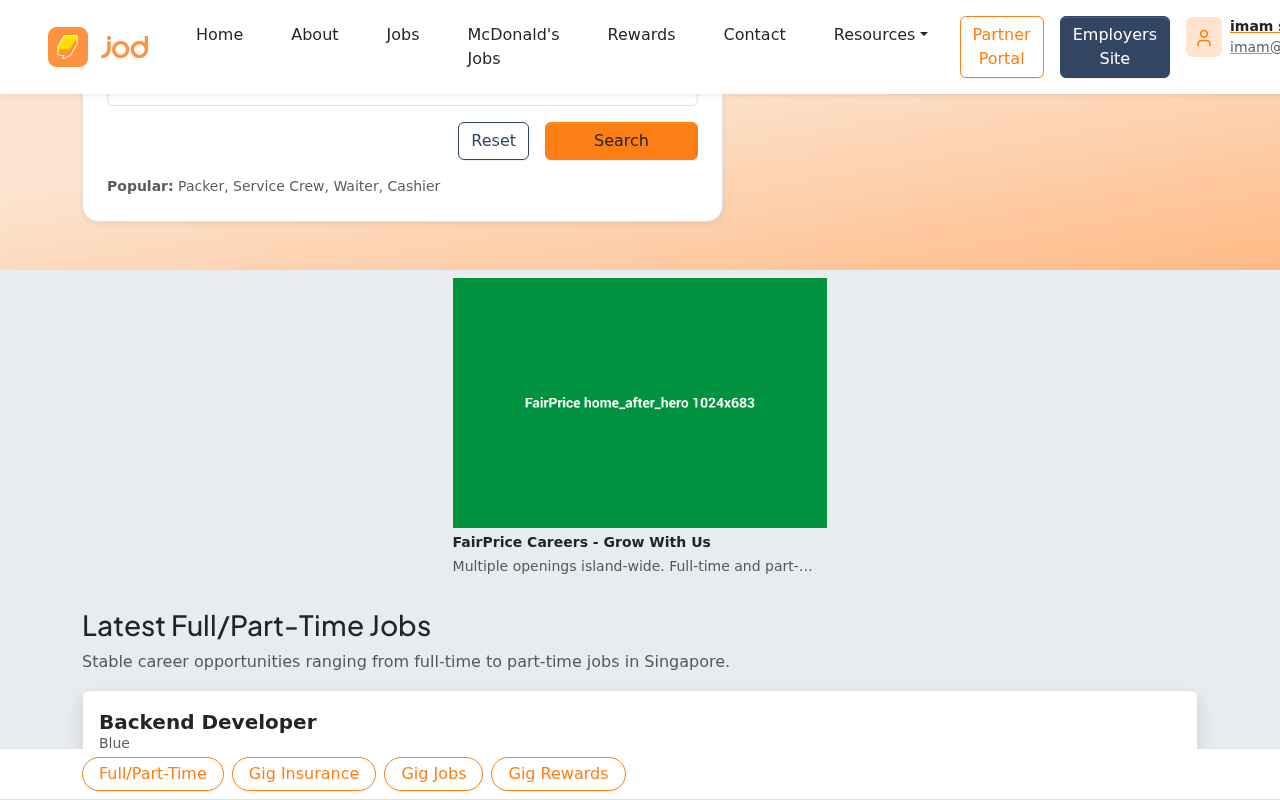Open the Contact page

754,35
